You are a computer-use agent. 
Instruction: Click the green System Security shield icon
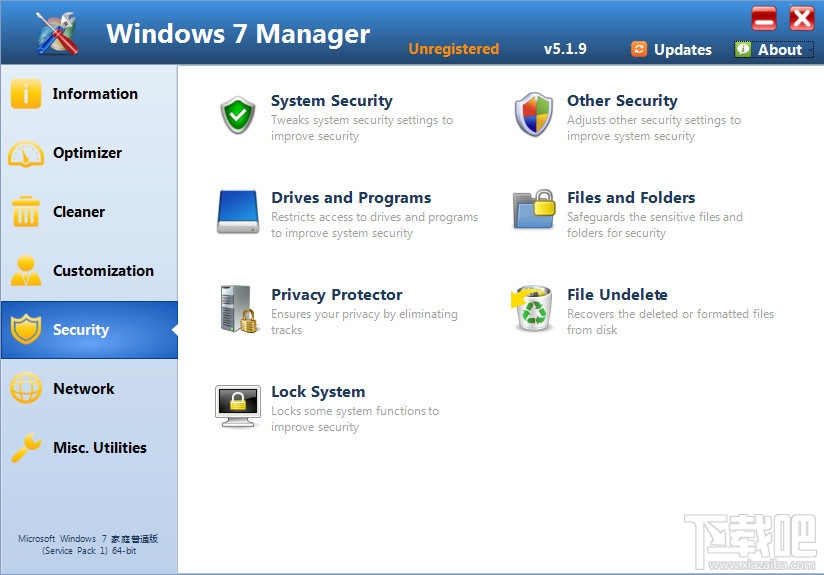238,115
